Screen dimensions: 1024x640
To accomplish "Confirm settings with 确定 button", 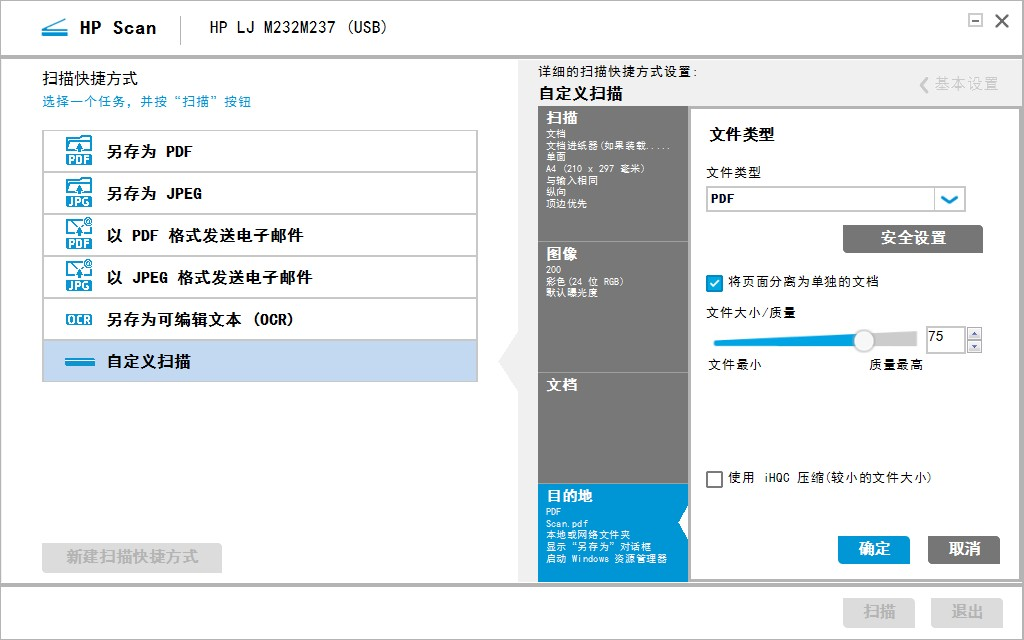I will 874,549.
